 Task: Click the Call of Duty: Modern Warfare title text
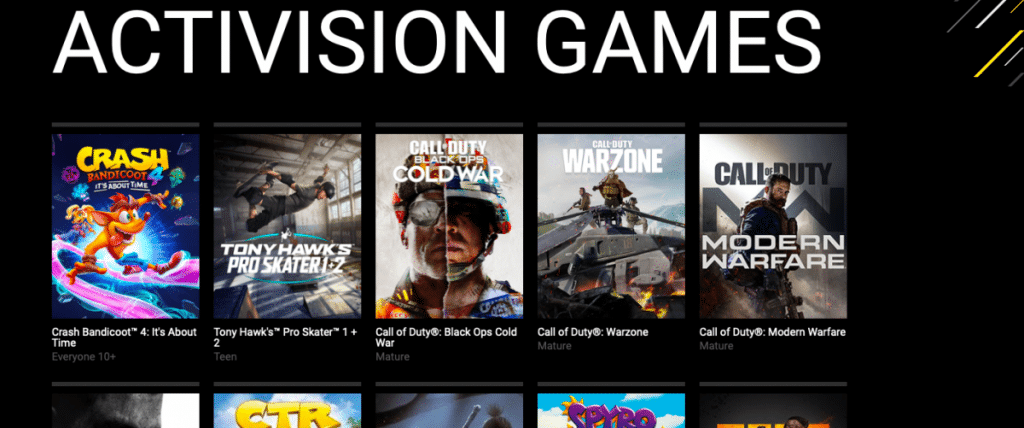773,332
